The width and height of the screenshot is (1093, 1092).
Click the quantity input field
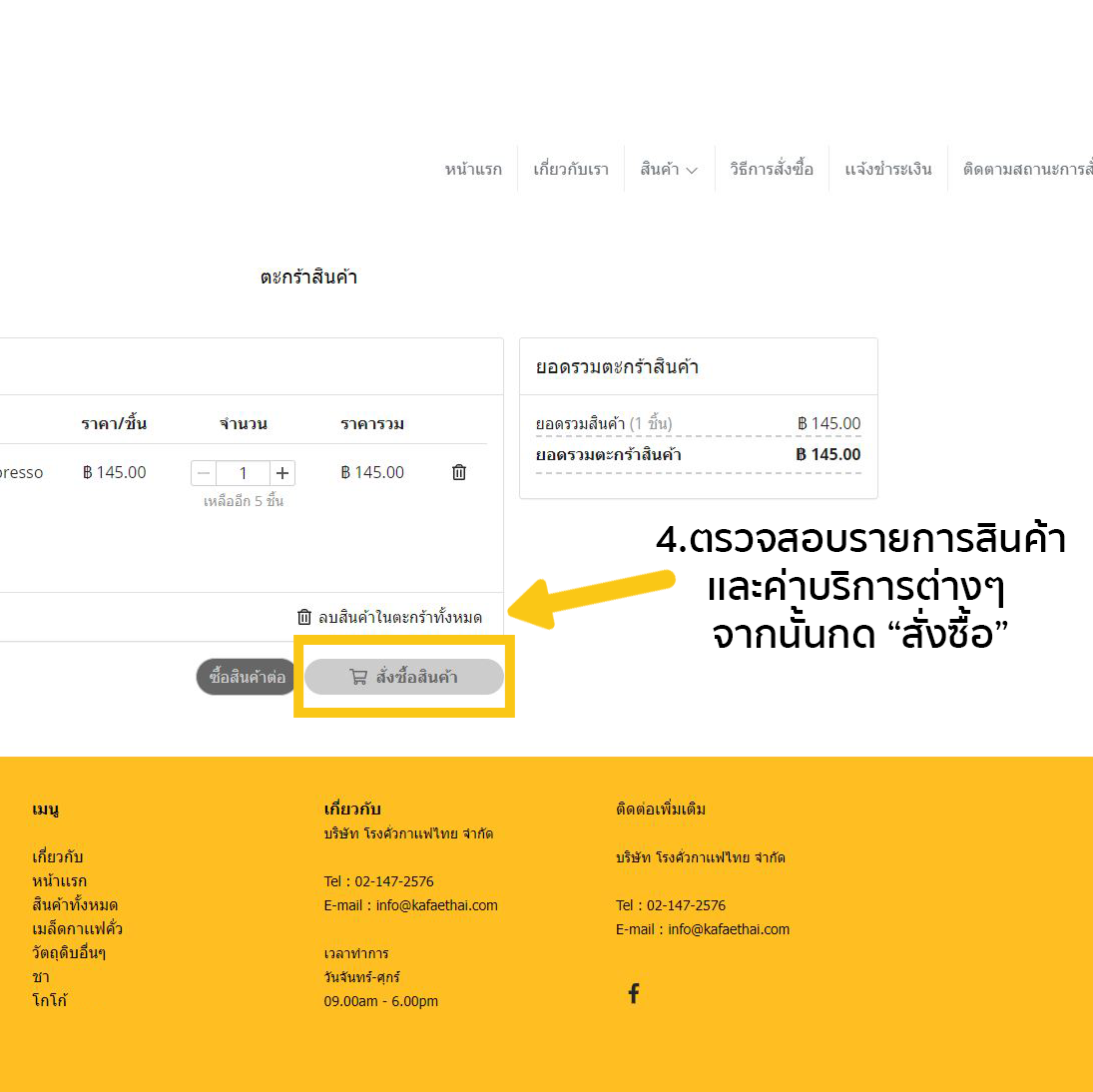(243, 473)
